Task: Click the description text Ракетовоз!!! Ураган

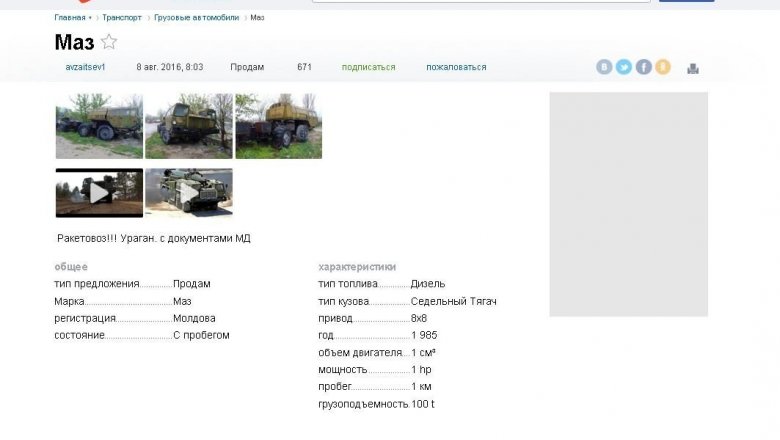Action: tap(107, 239)
